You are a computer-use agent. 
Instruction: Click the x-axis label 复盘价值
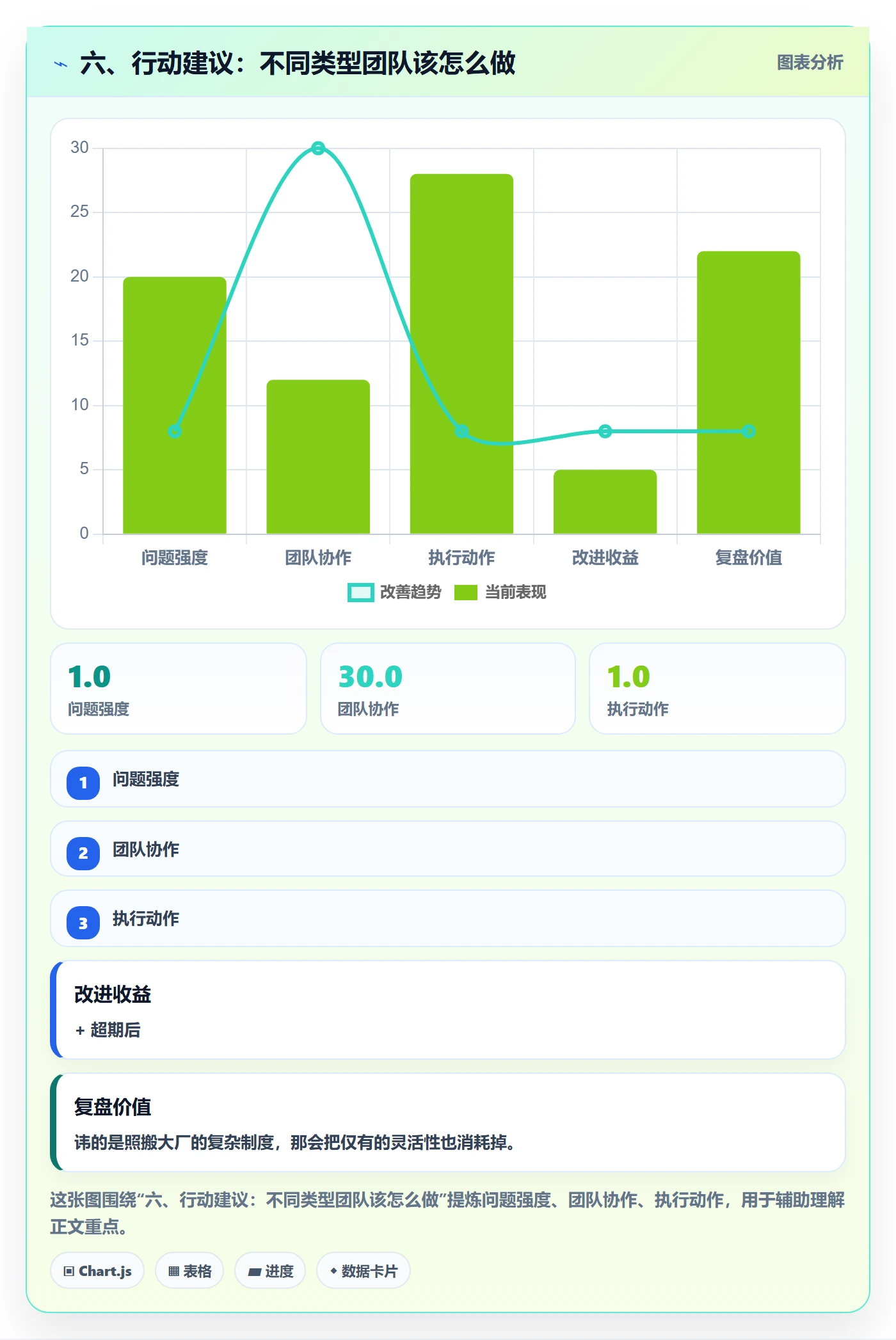click(x=748, y=558)
